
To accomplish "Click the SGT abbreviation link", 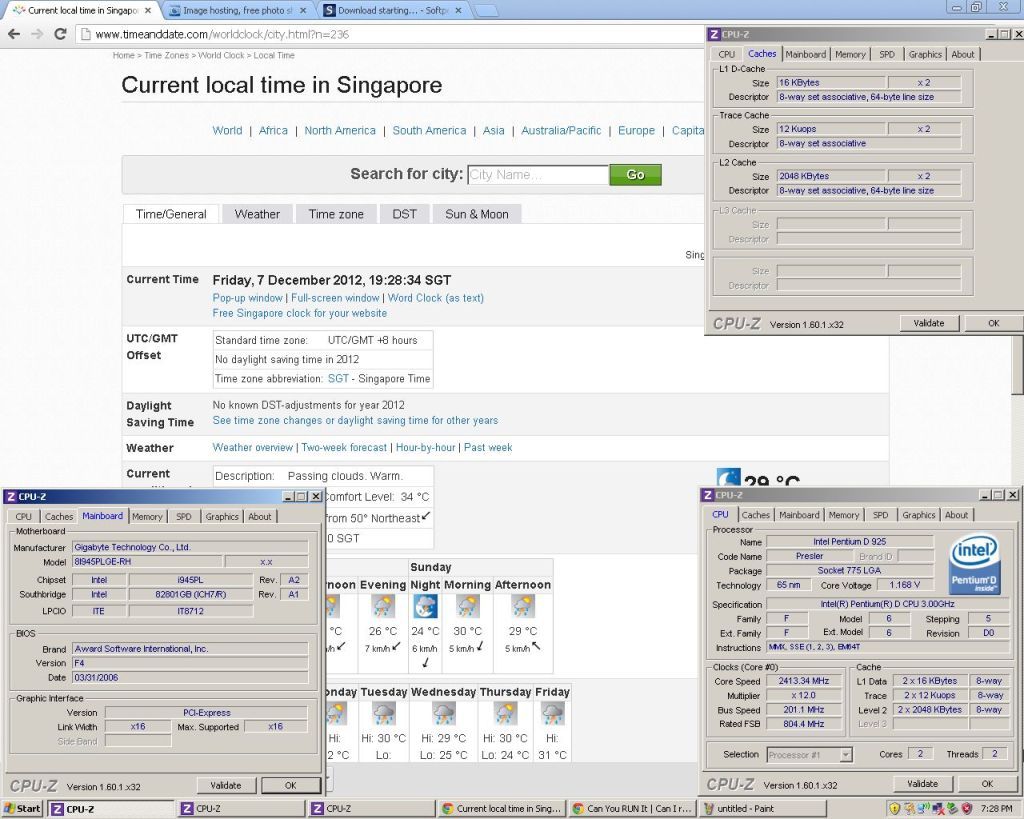I will pos(338,379).
